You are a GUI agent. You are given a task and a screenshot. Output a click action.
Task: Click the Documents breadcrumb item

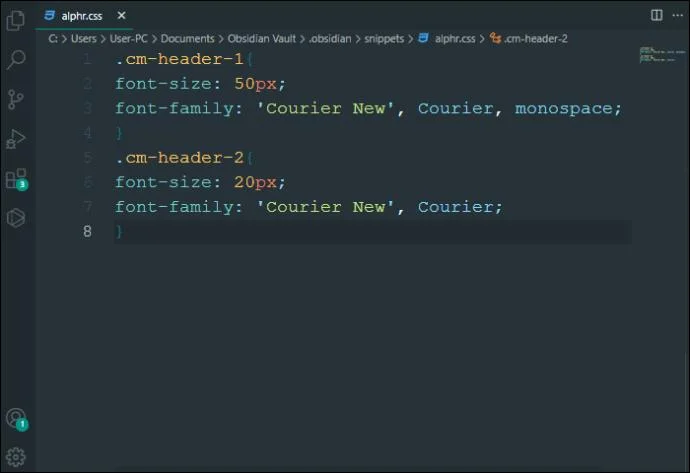(187, 39)
